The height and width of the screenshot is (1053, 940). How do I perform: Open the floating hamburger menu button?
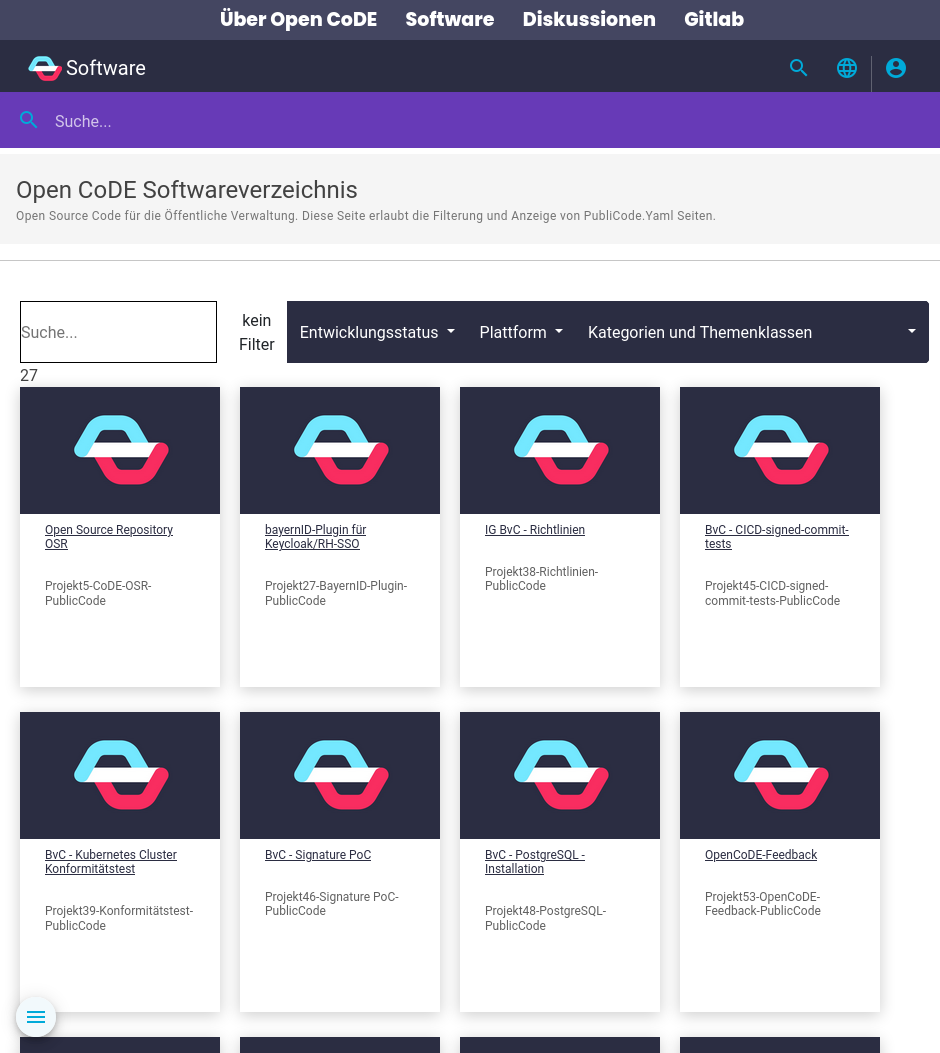36,1017
